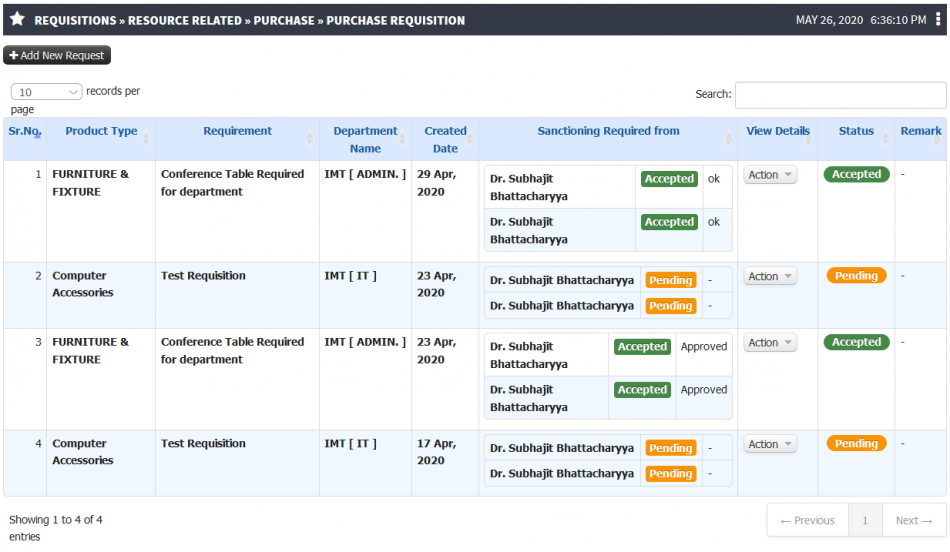Click first 'Approved' remark in row 3
Image resolution: width=950 pixels, height=552 pixels.
[703, 347]
